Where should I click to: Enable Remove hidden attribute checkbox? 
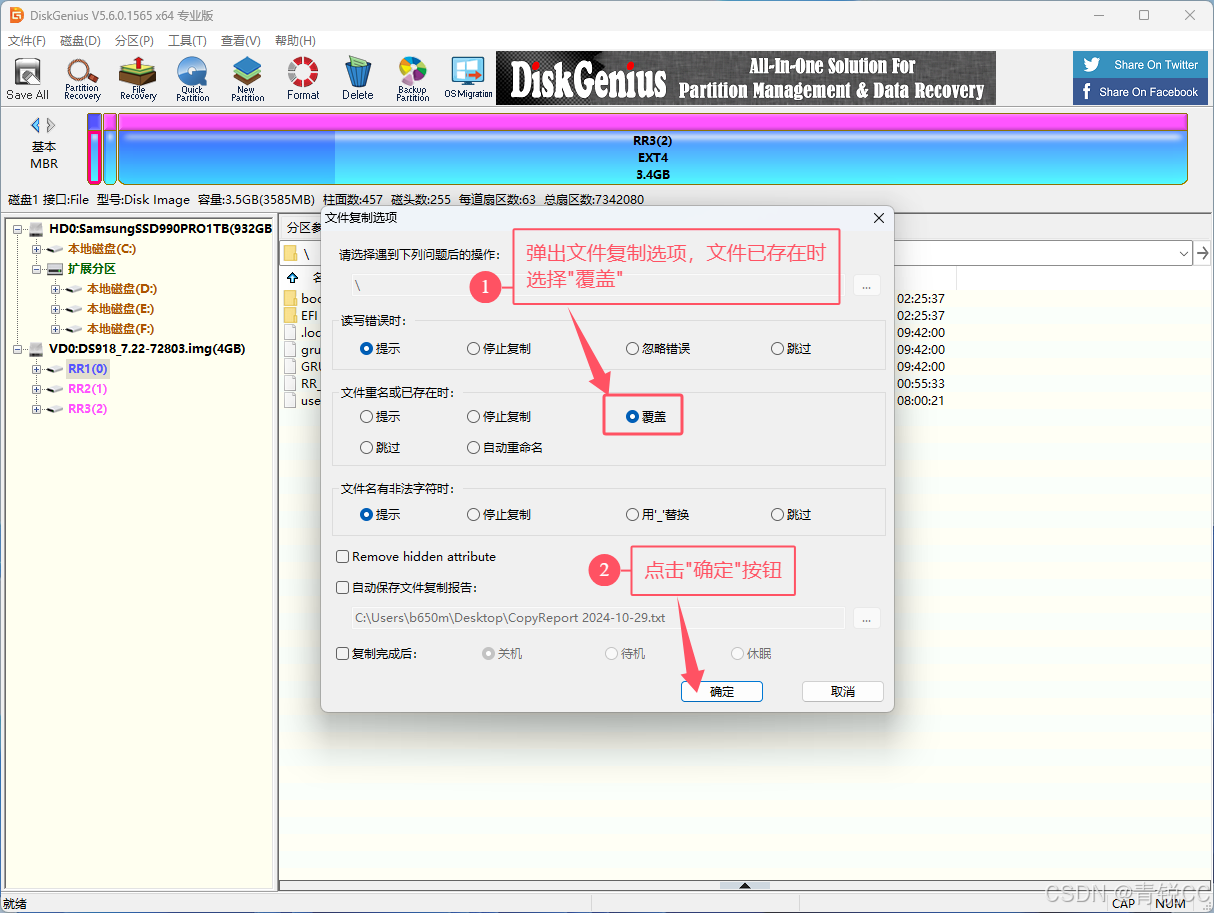[416, 557]
